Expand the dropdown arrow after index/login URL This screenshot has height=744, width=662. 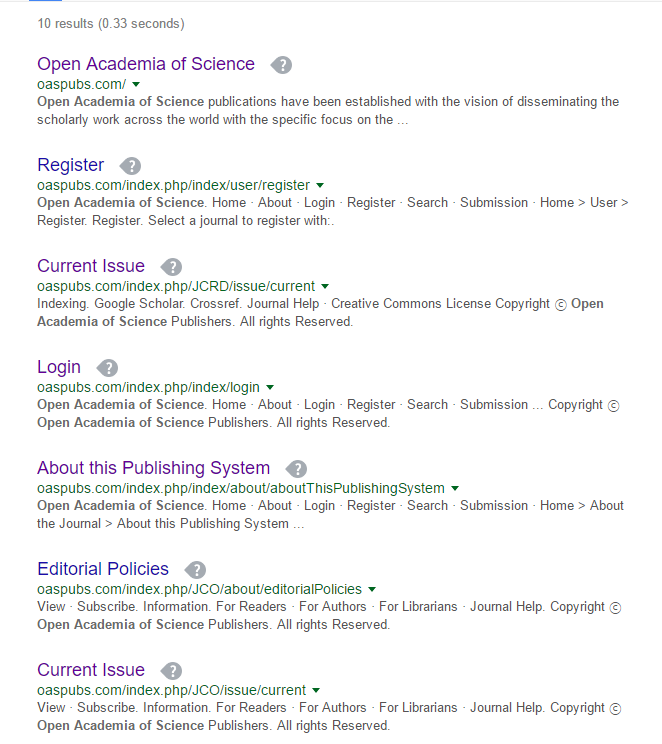point(270,388)
